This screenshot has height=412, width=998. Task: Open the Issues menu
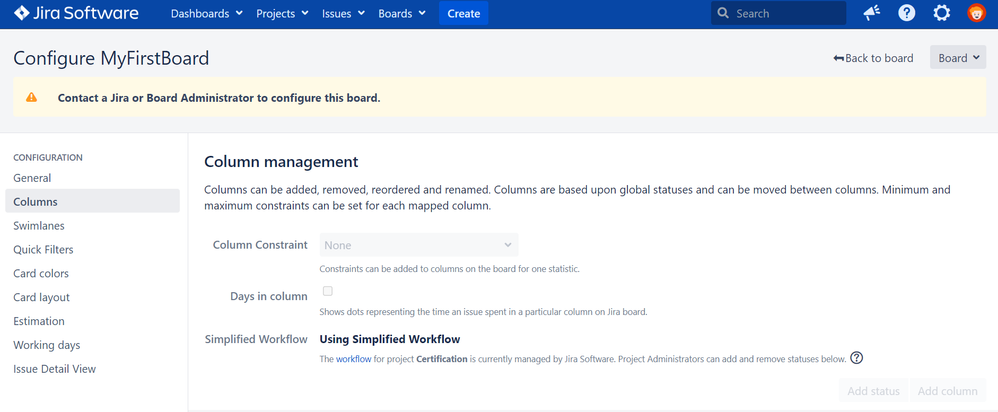coord(344,13)
